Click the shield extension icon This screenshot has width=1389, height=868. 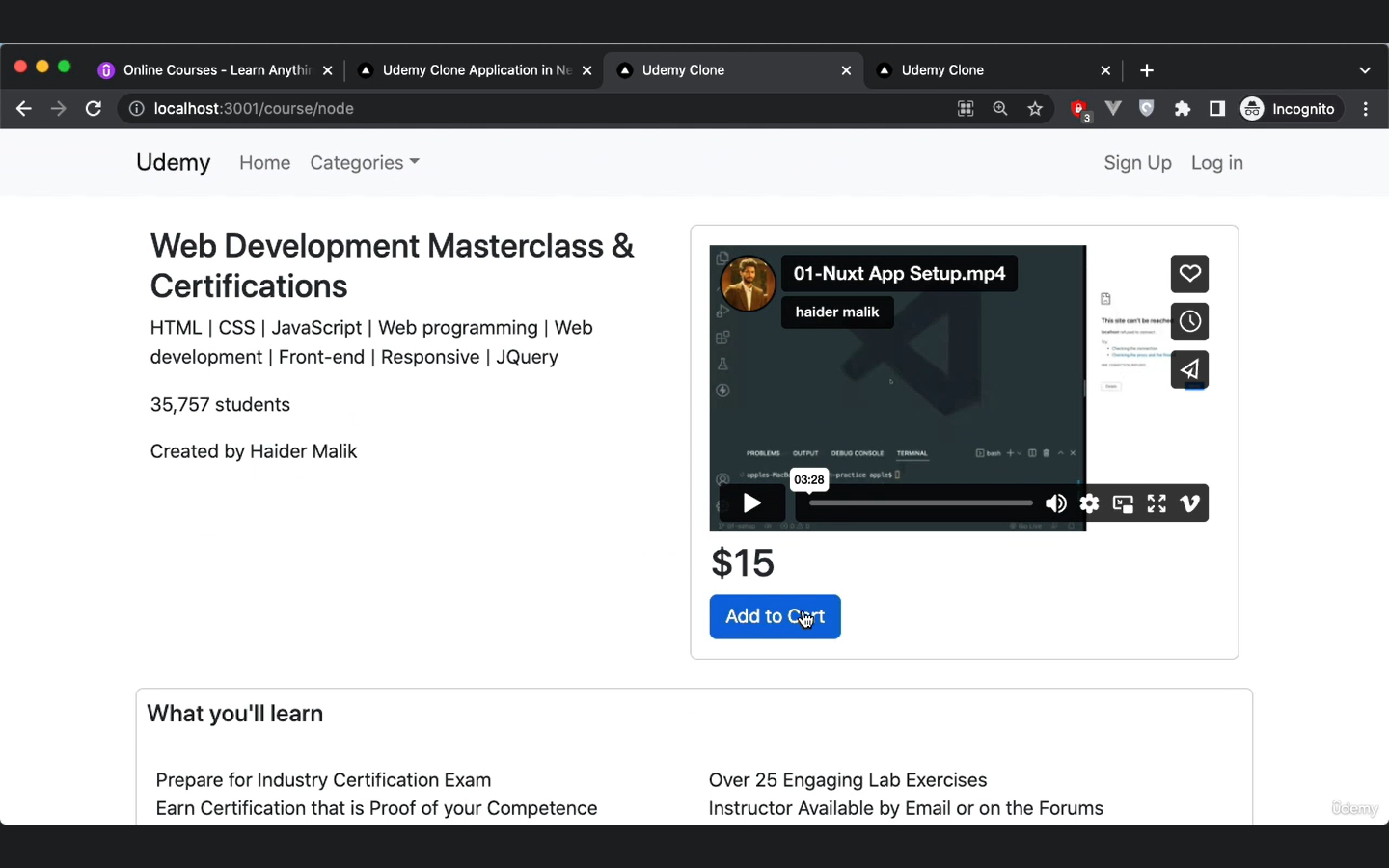click(x=1147, y=109)
